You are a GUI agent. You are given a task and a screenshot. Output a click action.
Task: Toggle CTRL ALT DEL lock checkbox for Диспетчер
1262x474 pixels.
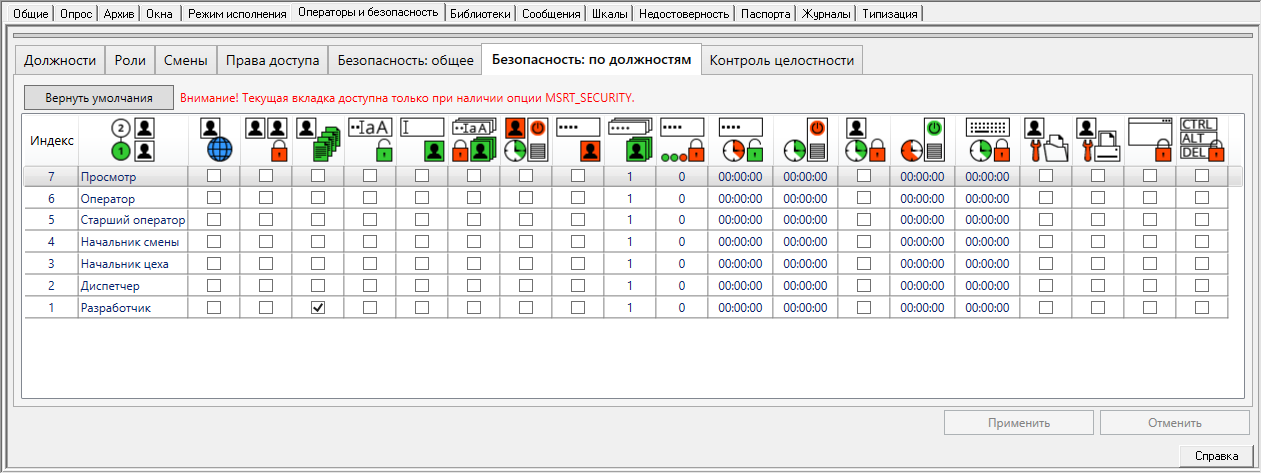point(1202,285)
